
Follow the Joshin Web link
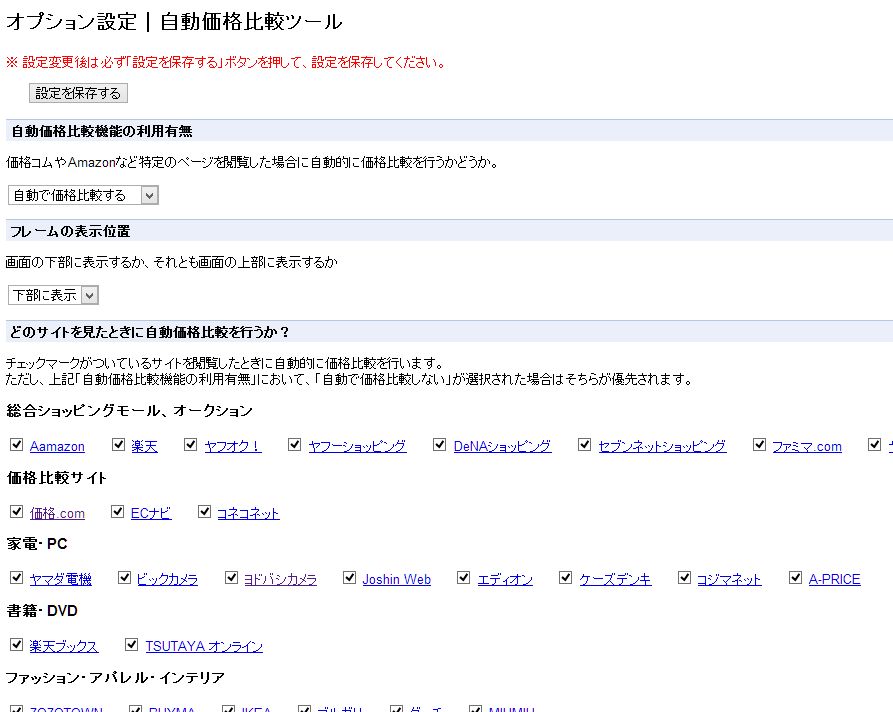[396, 580]
